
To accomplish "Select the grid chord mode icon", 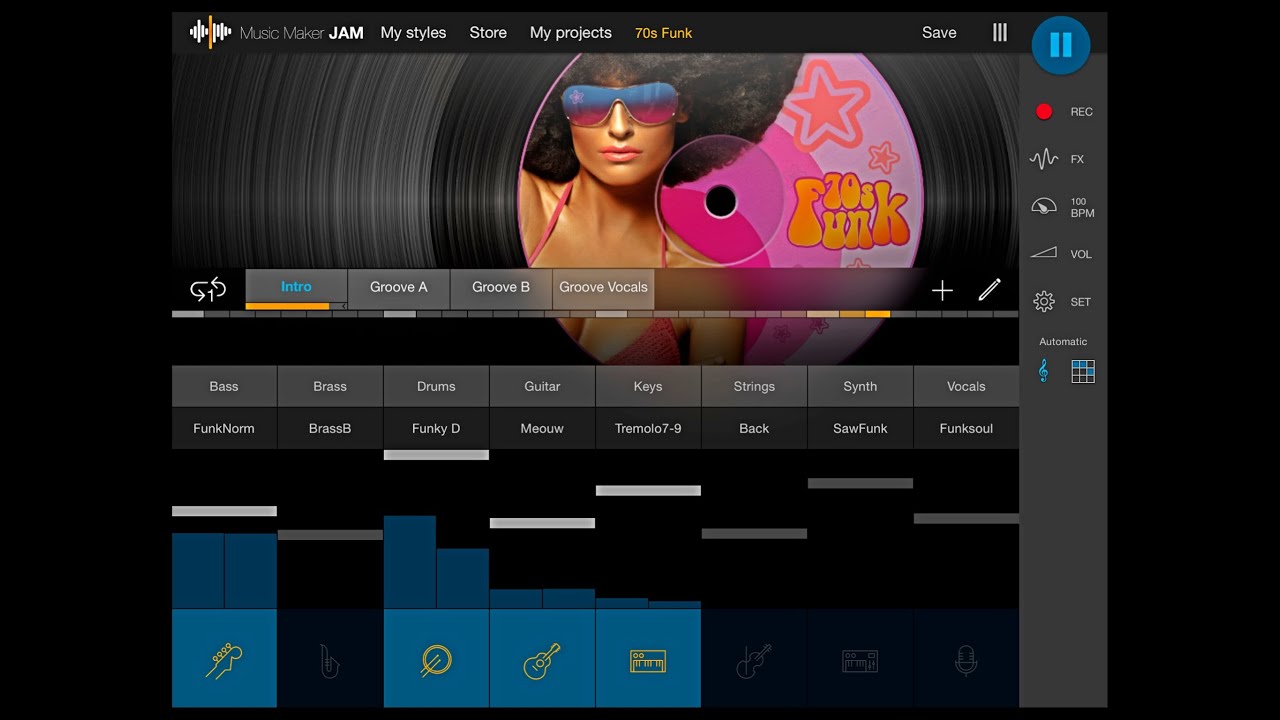I will [1083, 372].
